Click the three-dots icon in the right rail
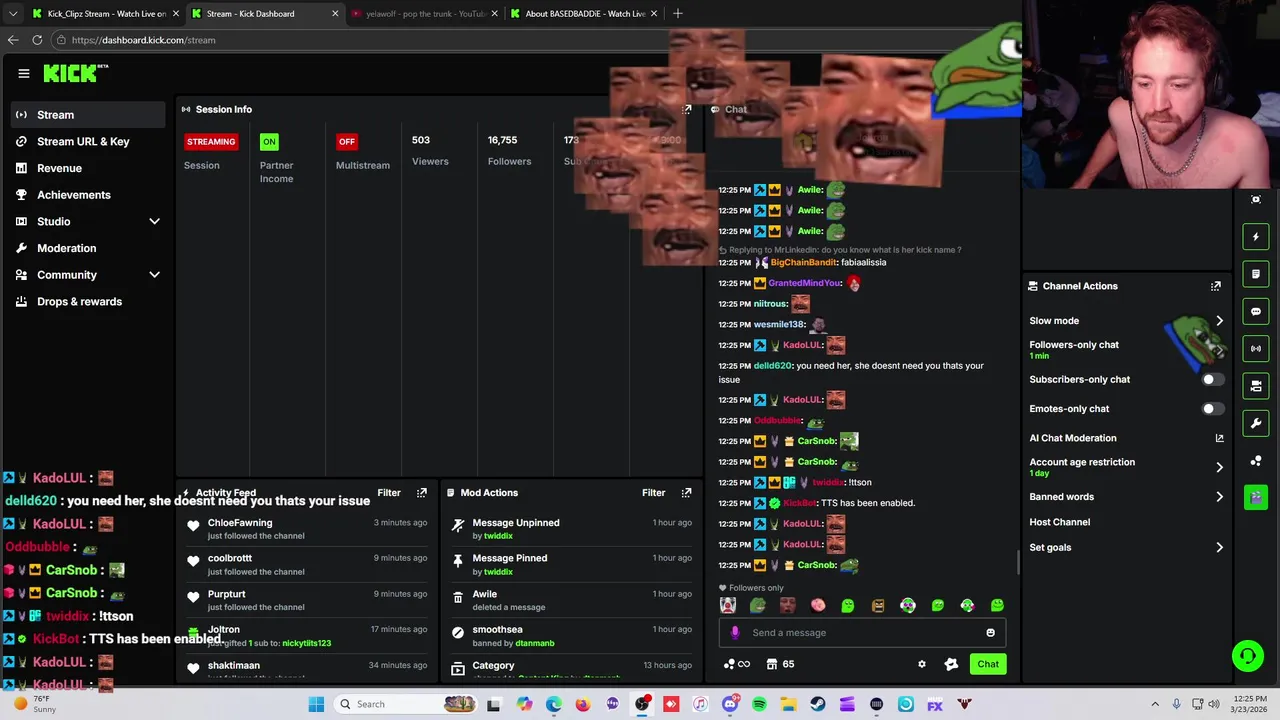 tap(1256, 461)
